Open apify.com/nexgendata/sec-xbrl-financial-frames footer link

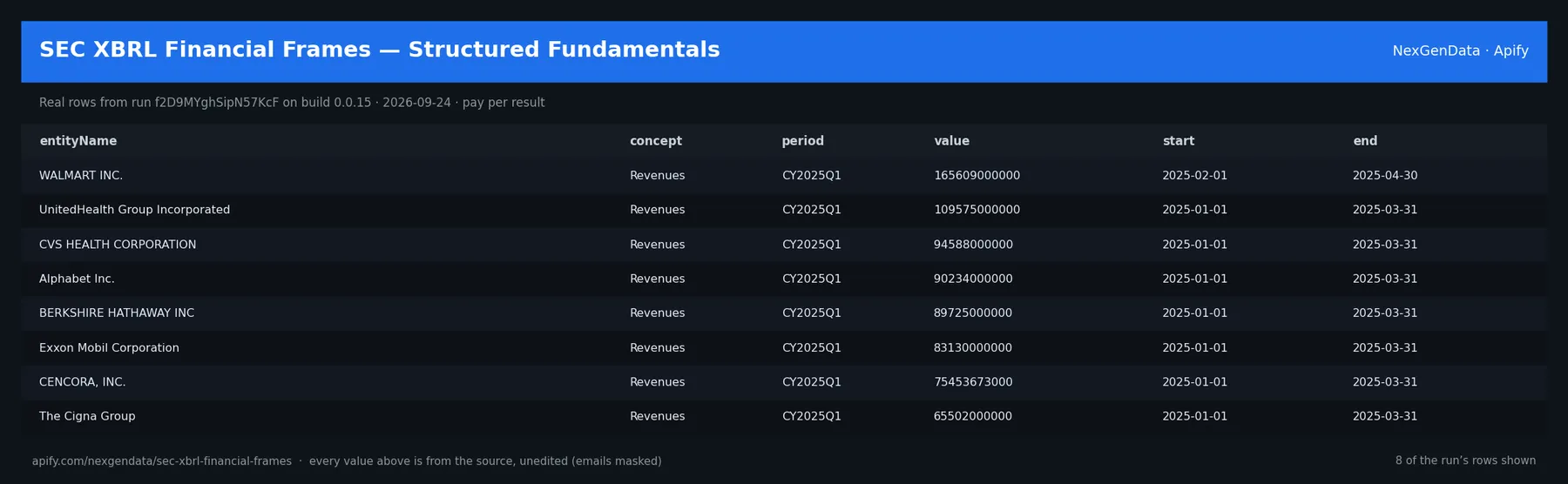pyautogui.click(x=162, y=461)
